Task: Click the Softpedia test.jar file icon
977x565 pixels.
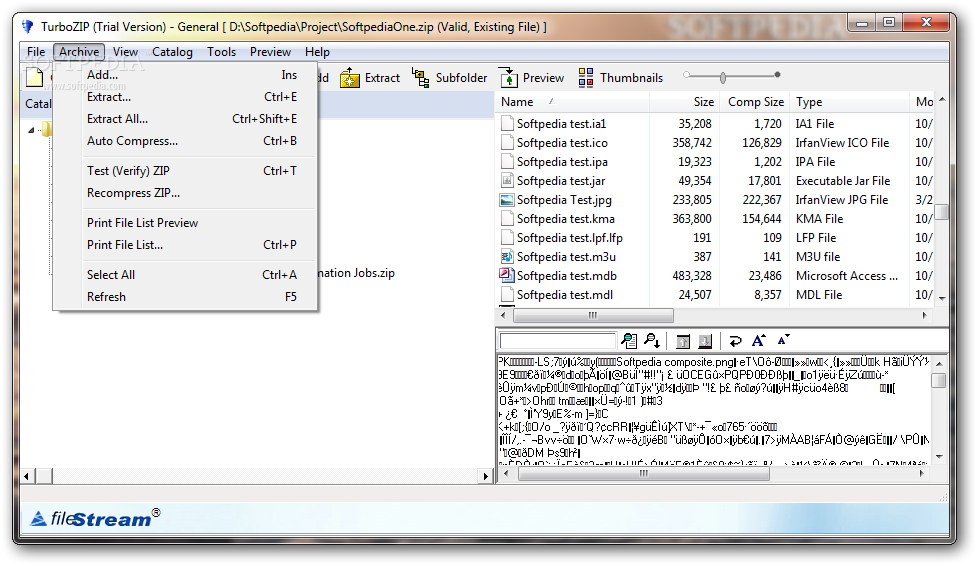Action: [x=507, y=181]
